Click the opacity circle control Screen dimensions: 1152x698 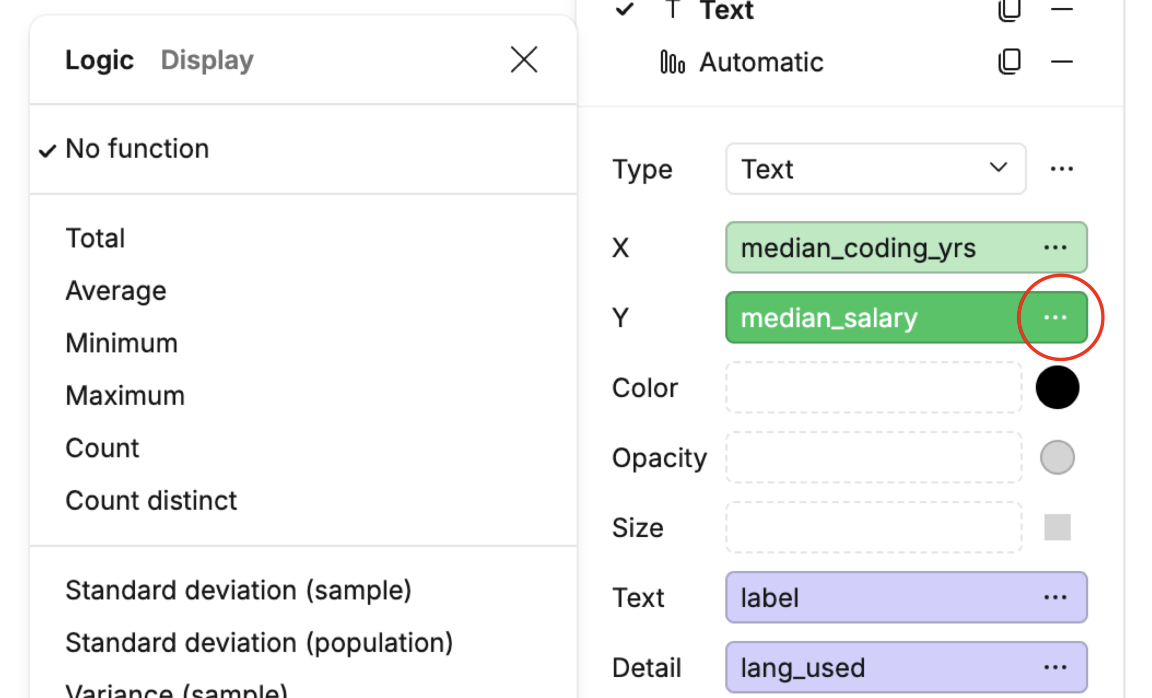click(1057, 458)
